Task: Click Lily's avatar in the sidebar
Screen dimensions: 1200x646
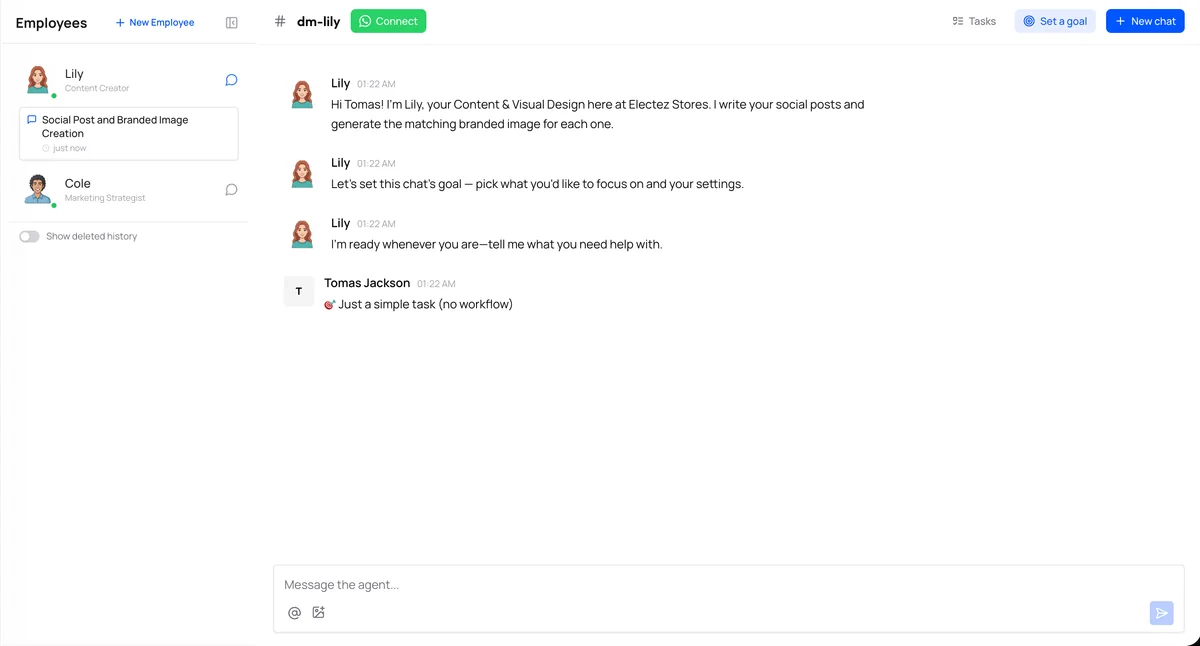Action: point(38,80)
